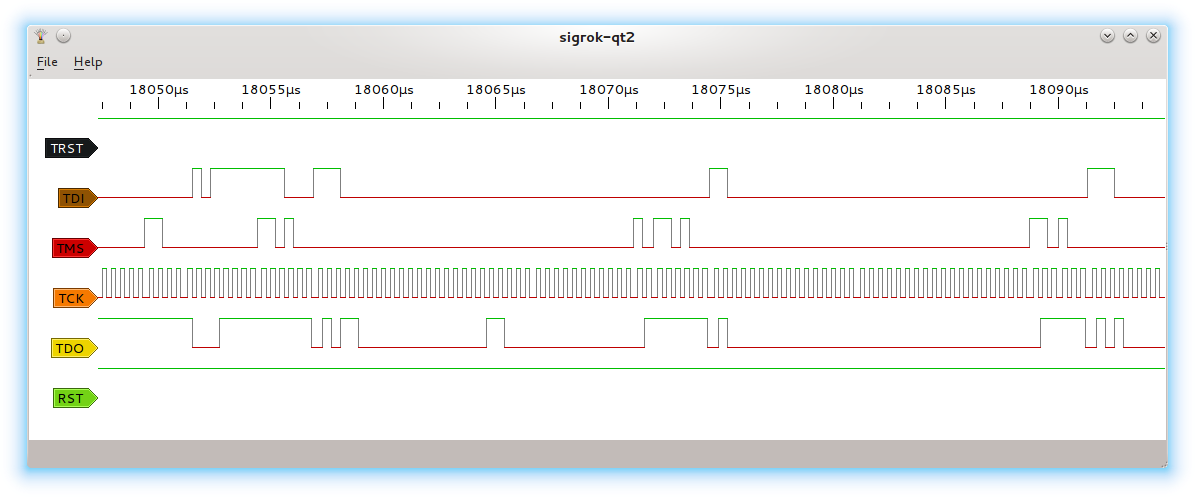The height and width of the screenshot is (497, 1195).
Task: Click the 18050µs mark on the ruler
Action: [x=159, y=90]
